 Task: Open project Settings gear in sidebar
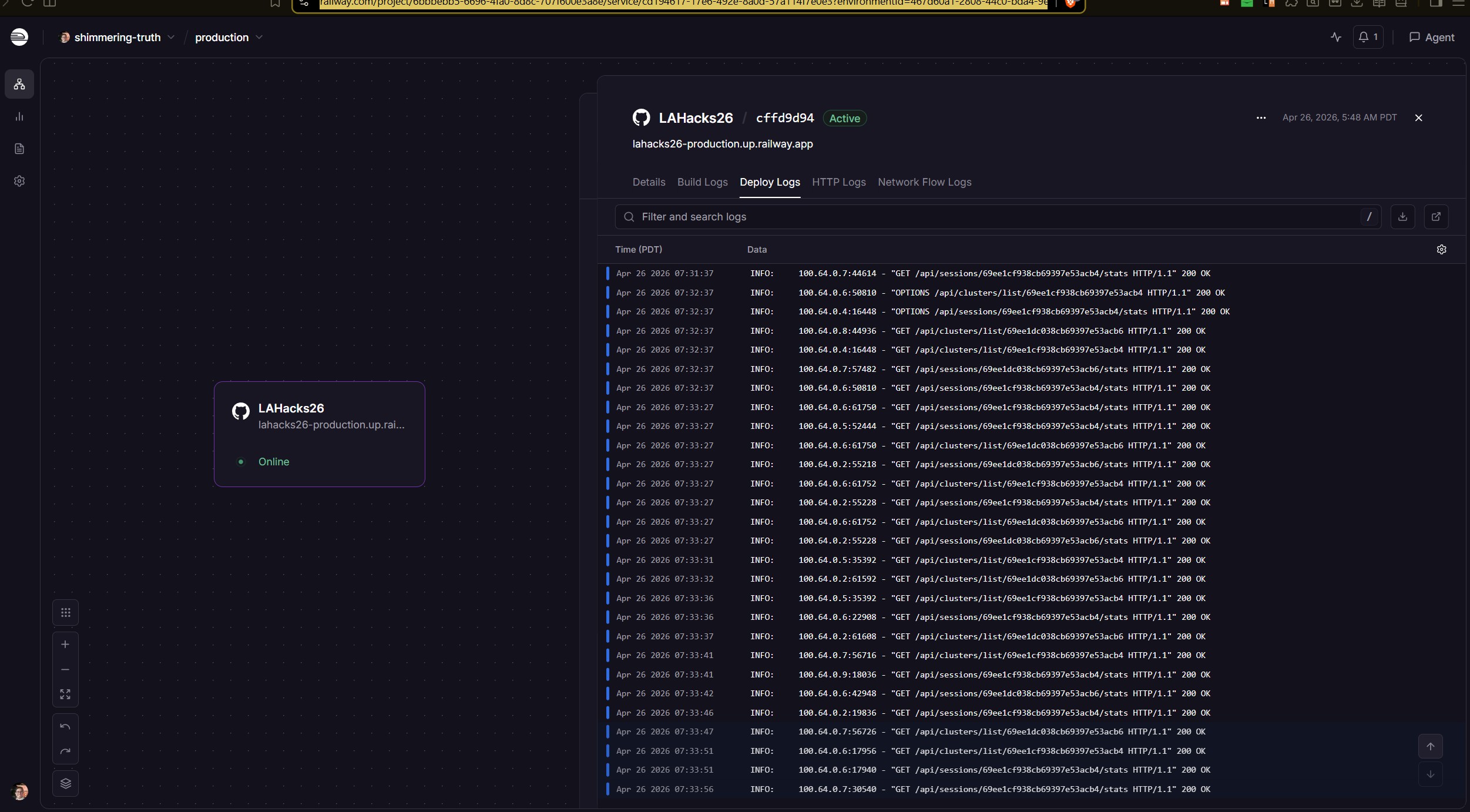(x=19, y=181)
